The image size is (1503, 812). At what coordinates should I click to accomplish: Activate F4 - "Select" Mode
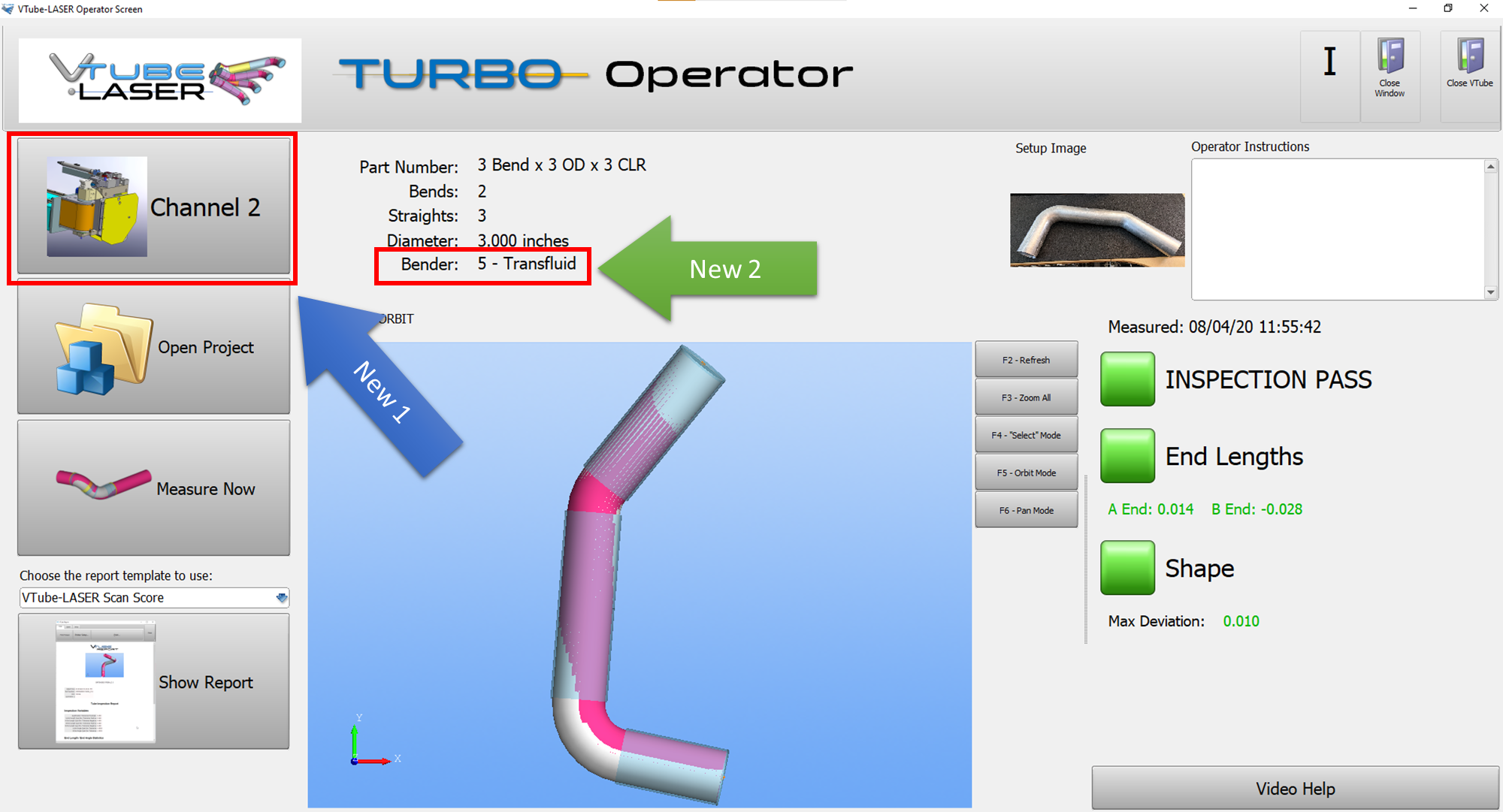point(1026,435)
